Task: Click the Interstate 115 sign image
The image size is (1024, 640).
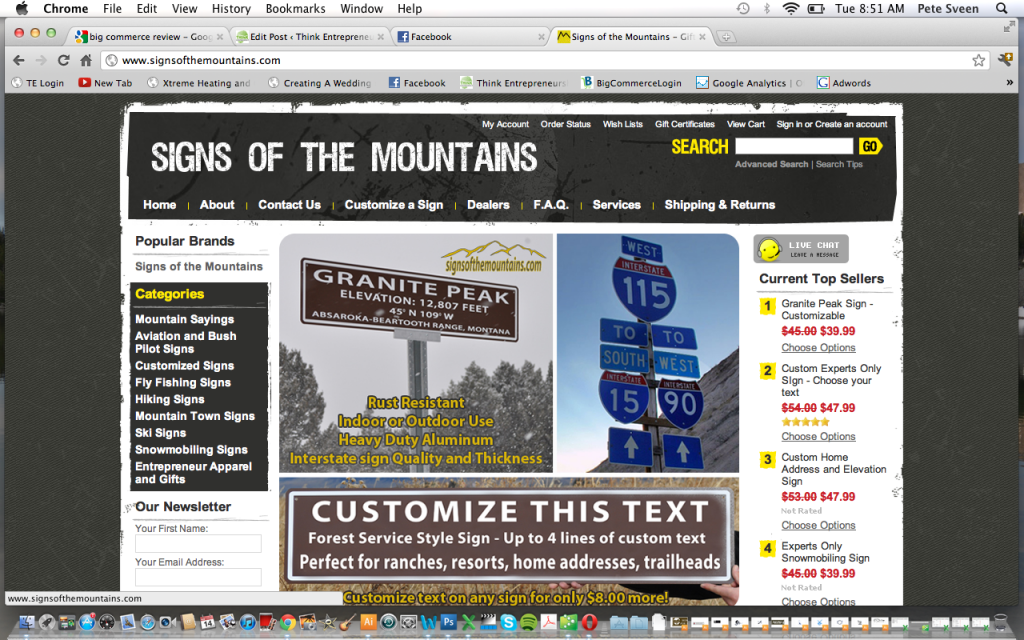Action: tap(648, 353)
